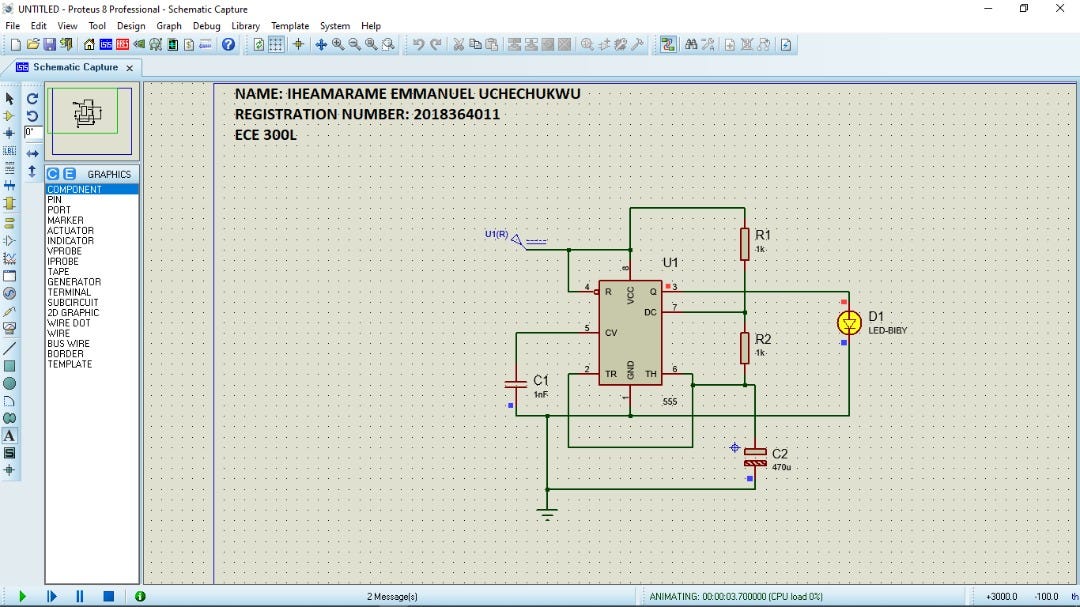
Task: Click the Rotate Clockwise icon
Action: (32, 99)
